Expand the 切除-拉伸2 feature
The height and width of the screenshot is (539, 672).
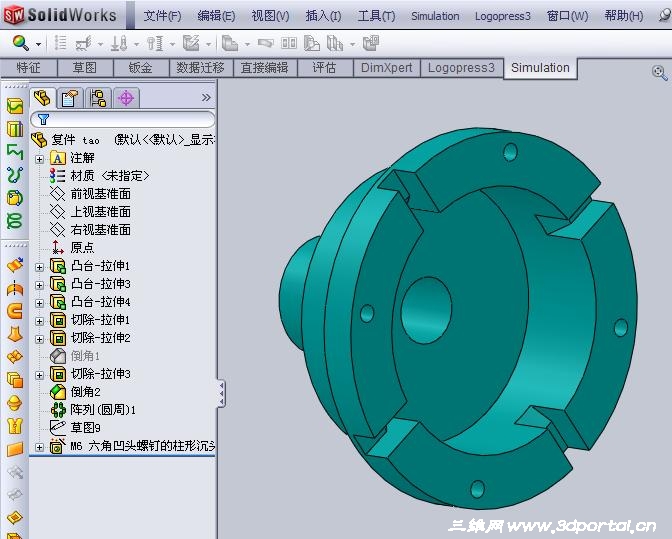coord(39,339)
